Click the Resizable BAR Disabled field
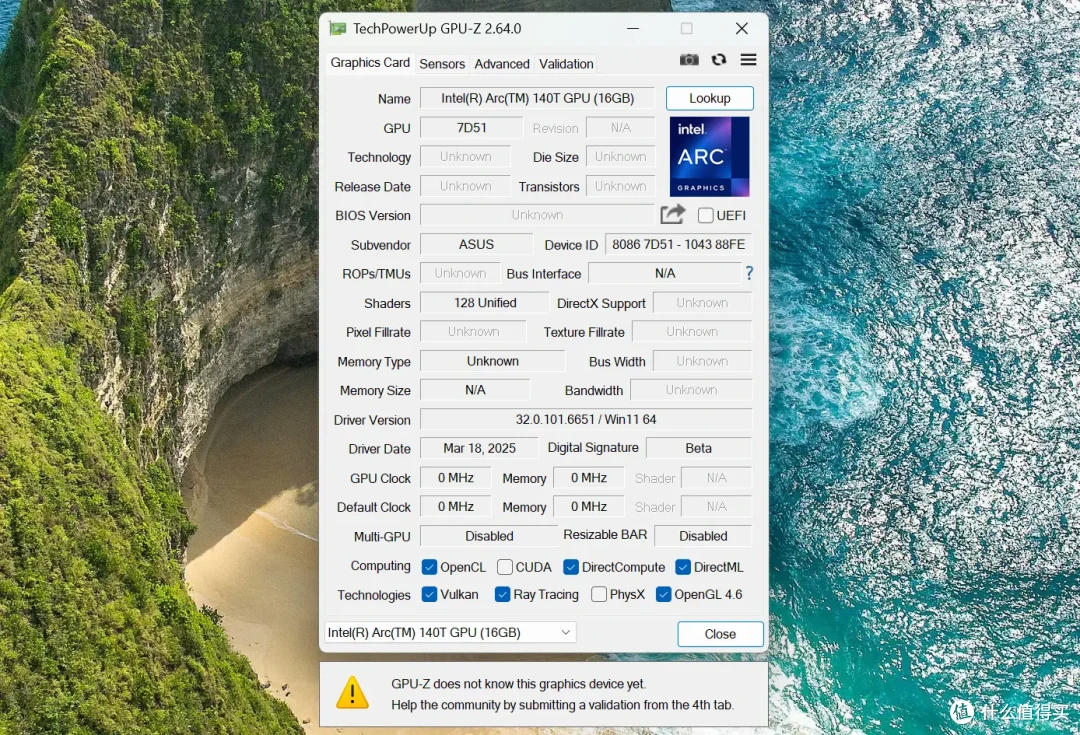 (x=703, y=535)
